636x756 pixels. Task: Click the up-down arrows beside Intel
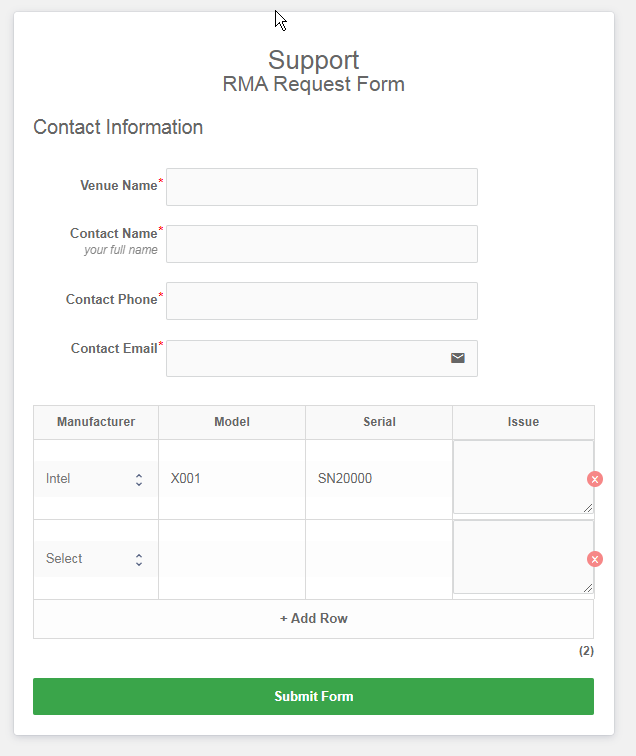click(139, 479)
